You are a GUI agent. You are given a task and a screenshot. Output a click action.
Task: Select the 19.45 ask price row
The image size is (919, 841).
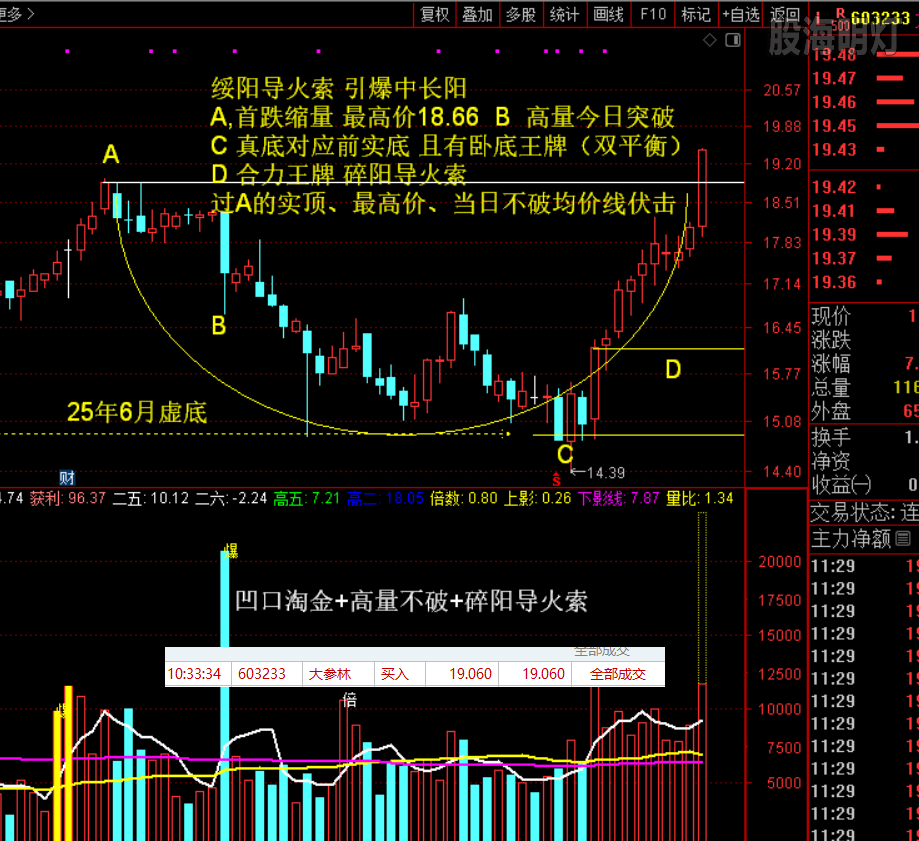[864, 125]
